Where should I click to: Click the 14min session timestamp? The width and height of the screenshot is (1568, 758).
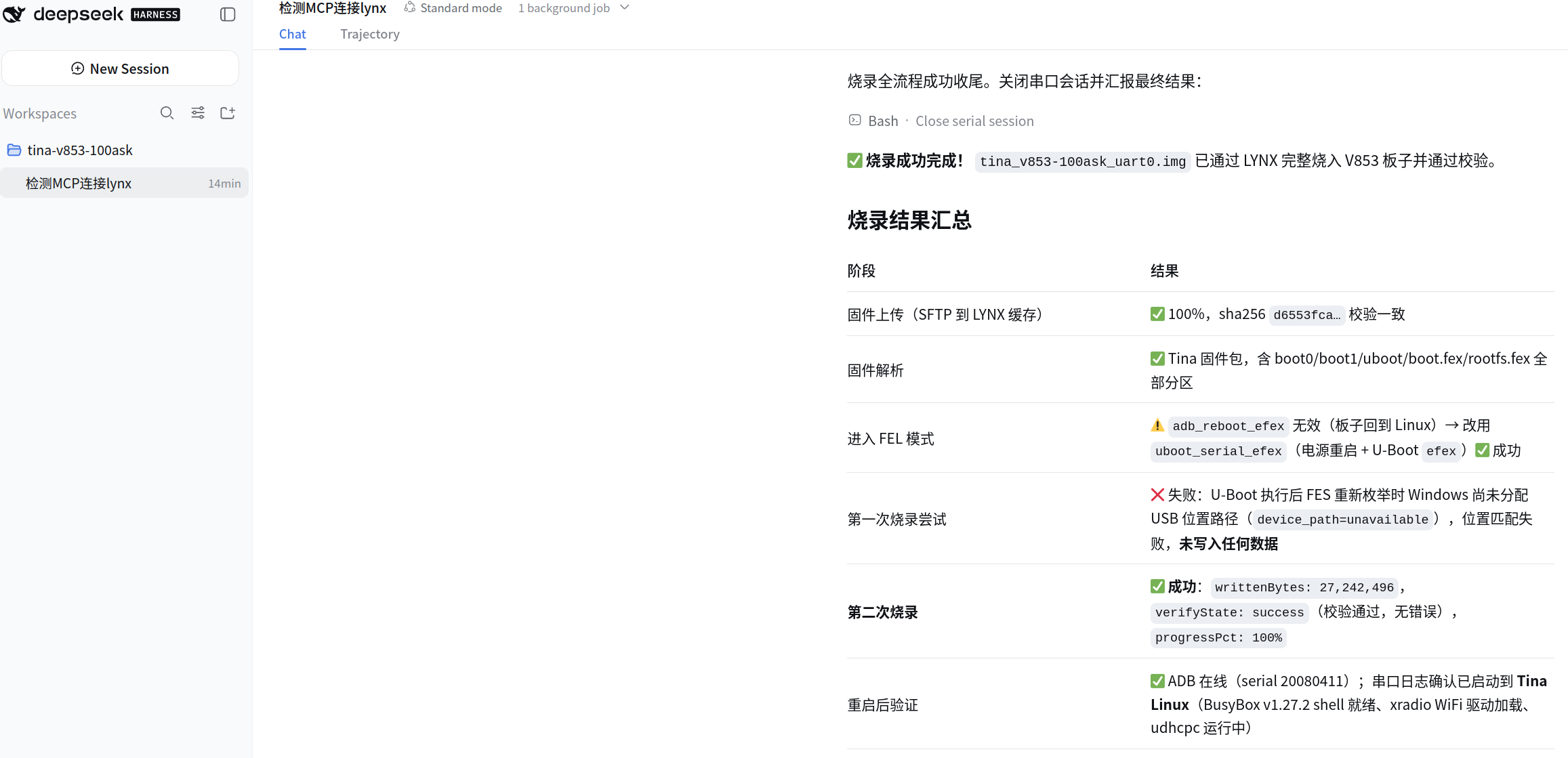tap(224, 184)
